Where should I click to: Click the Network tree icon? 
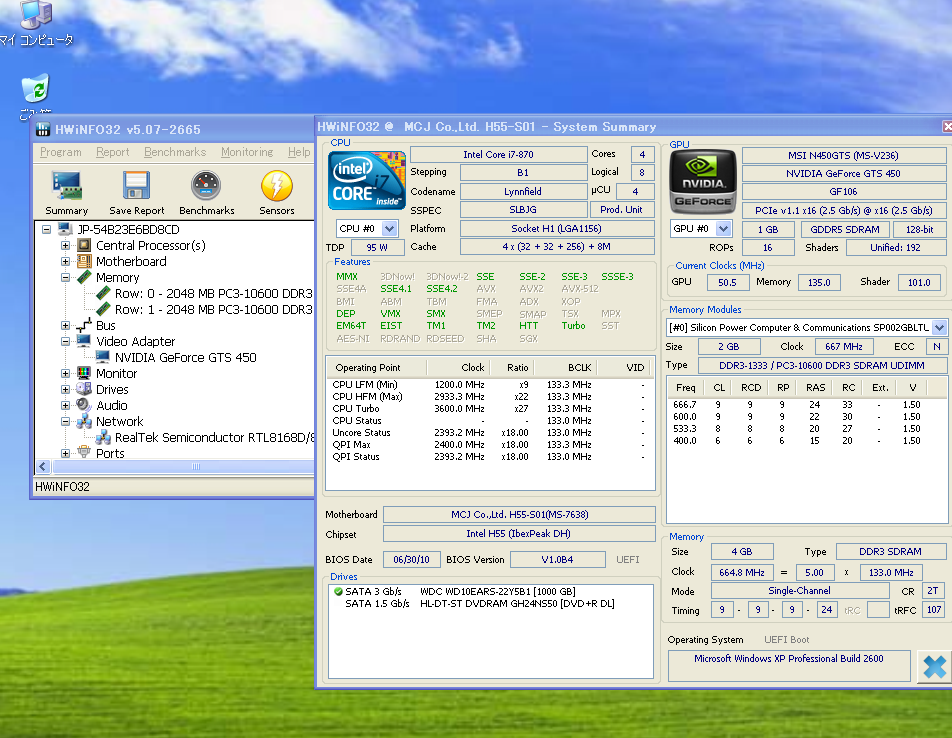click(x=84, y=421)
